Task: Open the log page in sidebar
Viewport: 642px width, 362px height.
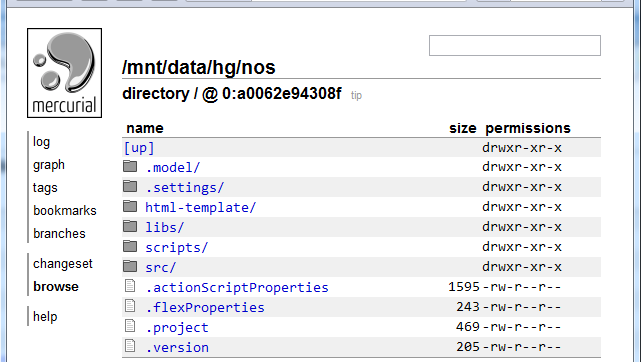Action: pyautogui.click(x=41, y=142)
